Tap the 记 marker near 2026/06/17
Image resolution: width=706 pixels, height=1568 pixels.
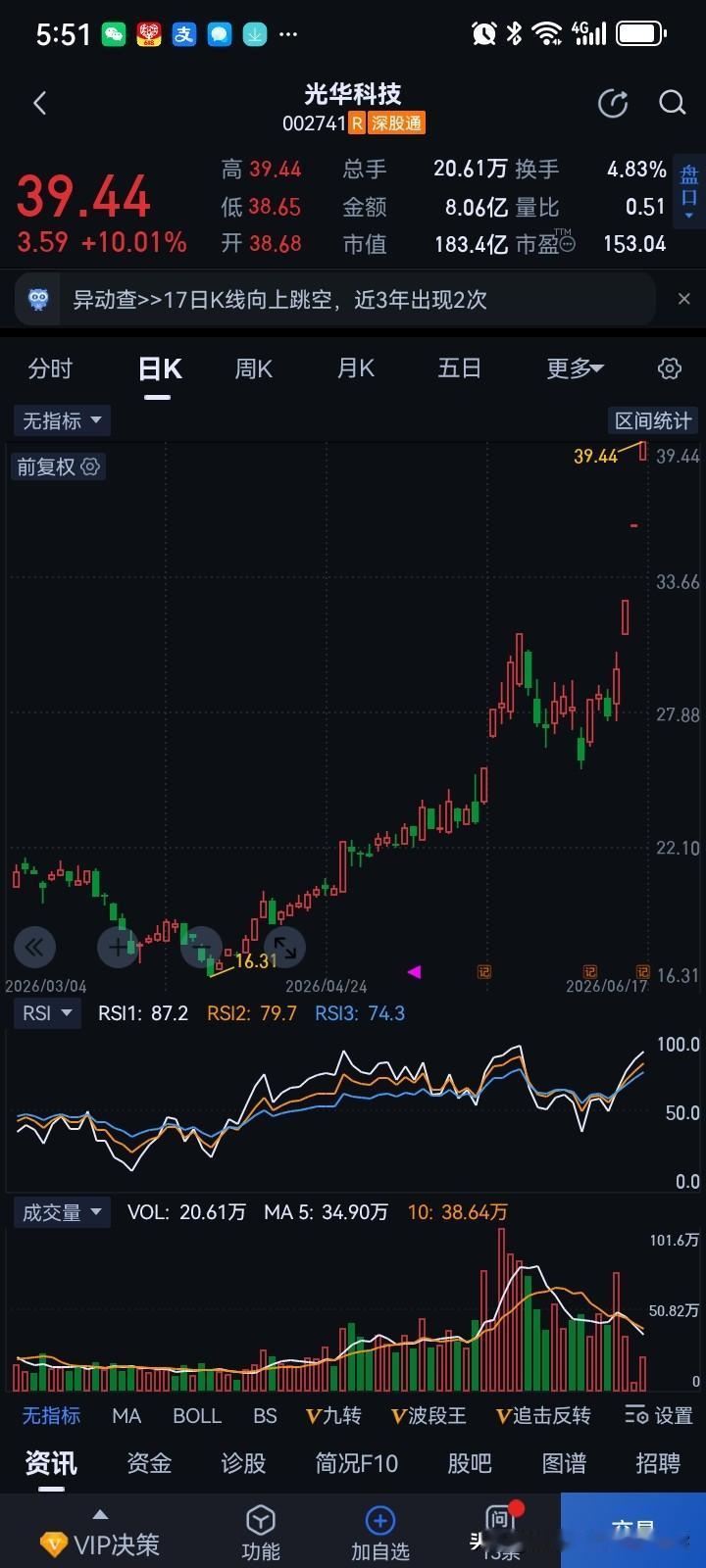tap(642, 972)
